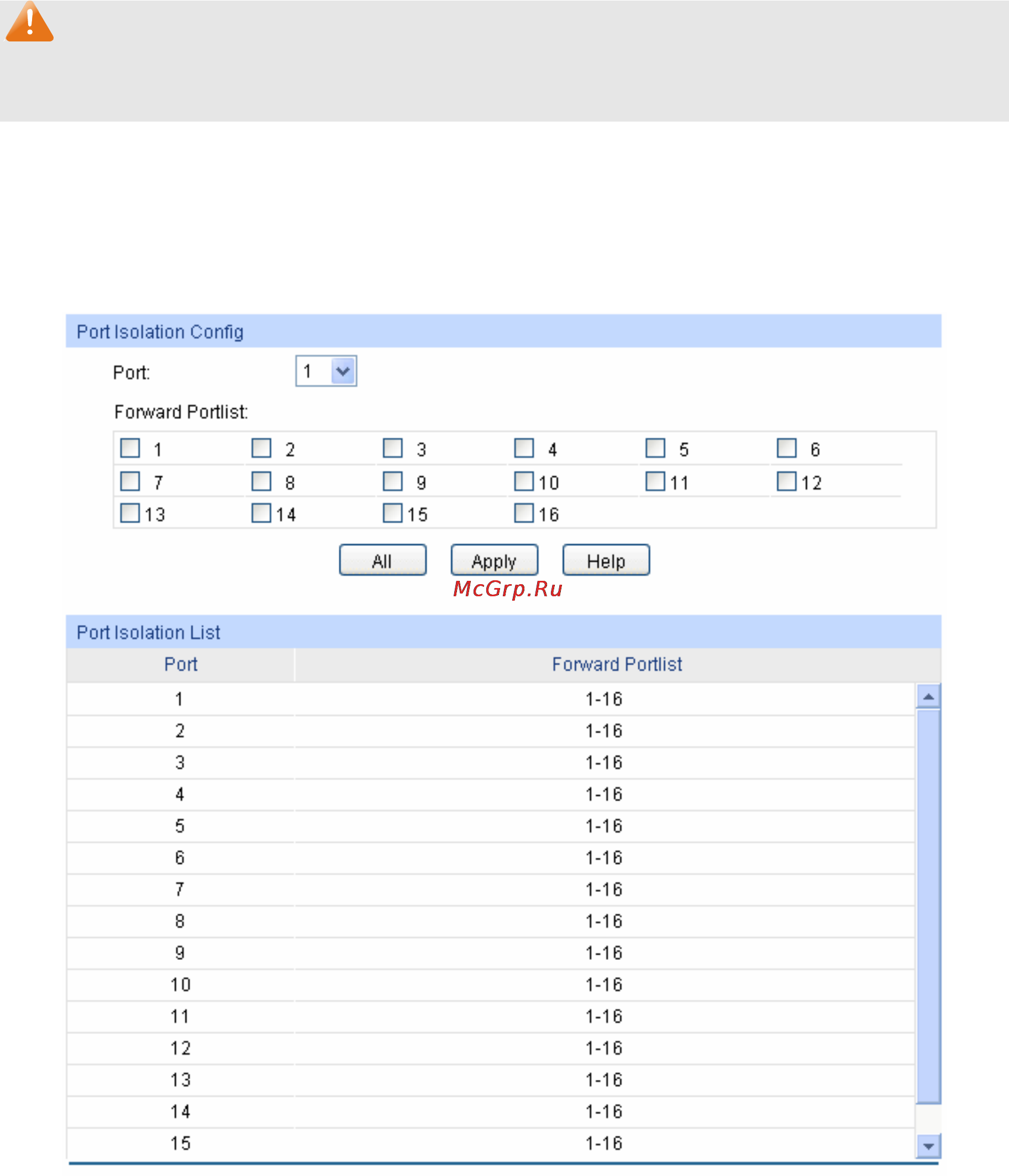Check forward port 8 checkbox
The height and width of the screenshot is (1176, 1009).
click(261, 481)
